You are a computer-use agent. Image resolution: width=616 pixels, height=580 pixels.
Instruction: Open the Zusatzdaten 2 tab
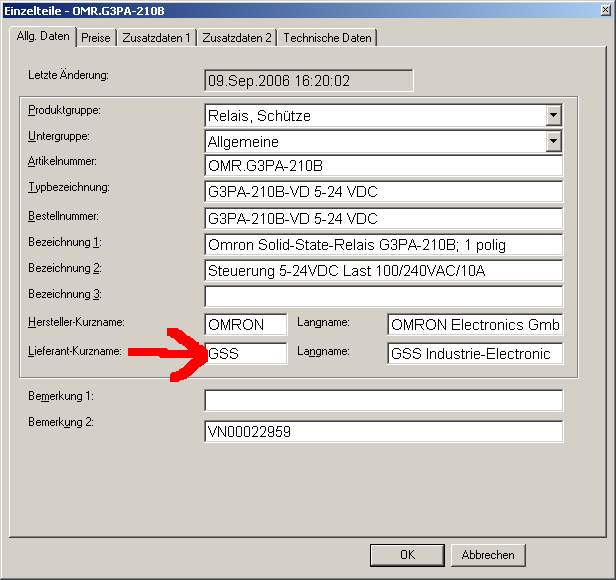(237, 38)
